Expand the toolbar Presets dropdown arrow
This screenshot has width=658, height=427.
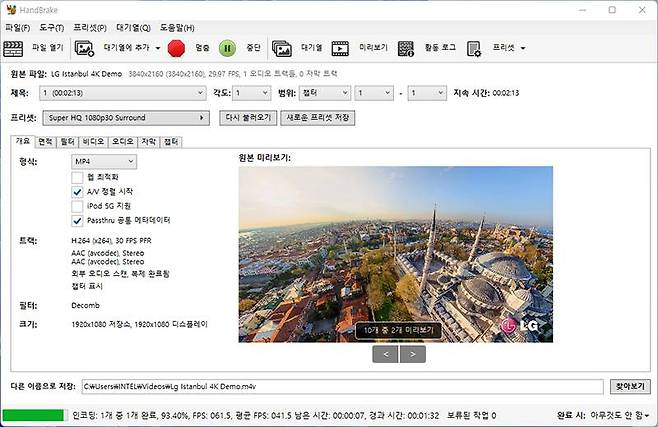tap(523, 48)
